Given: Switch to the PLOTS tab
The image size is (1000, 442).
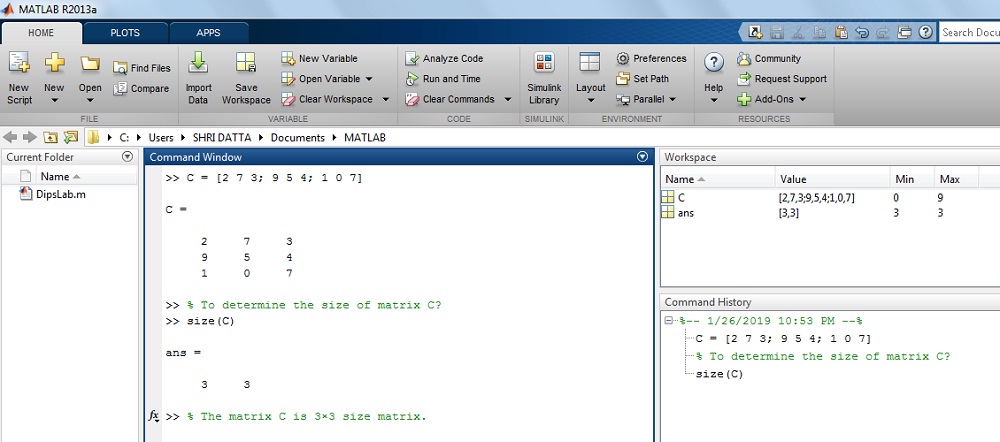Looking at the screenshot, I should 125,33.
